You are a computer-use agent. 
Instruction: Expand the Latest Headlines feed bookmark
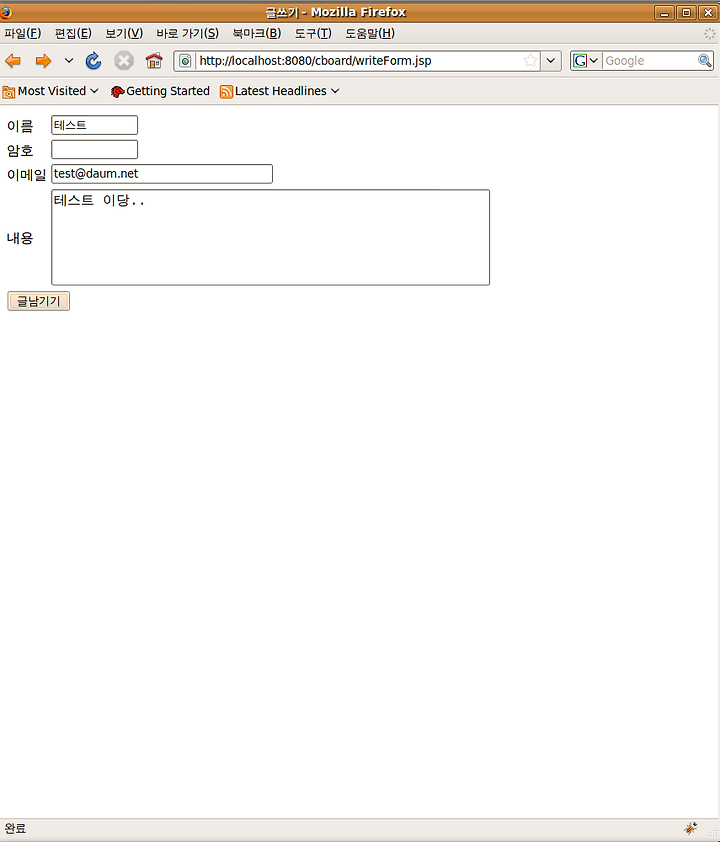pos(280,91)
